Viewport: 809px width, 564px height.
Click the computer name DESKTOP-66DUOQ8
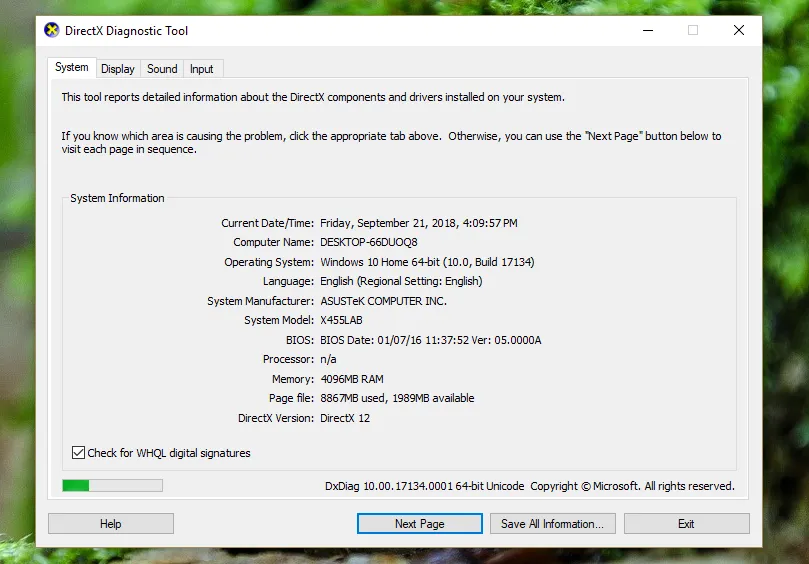click(x=368, y=243)
